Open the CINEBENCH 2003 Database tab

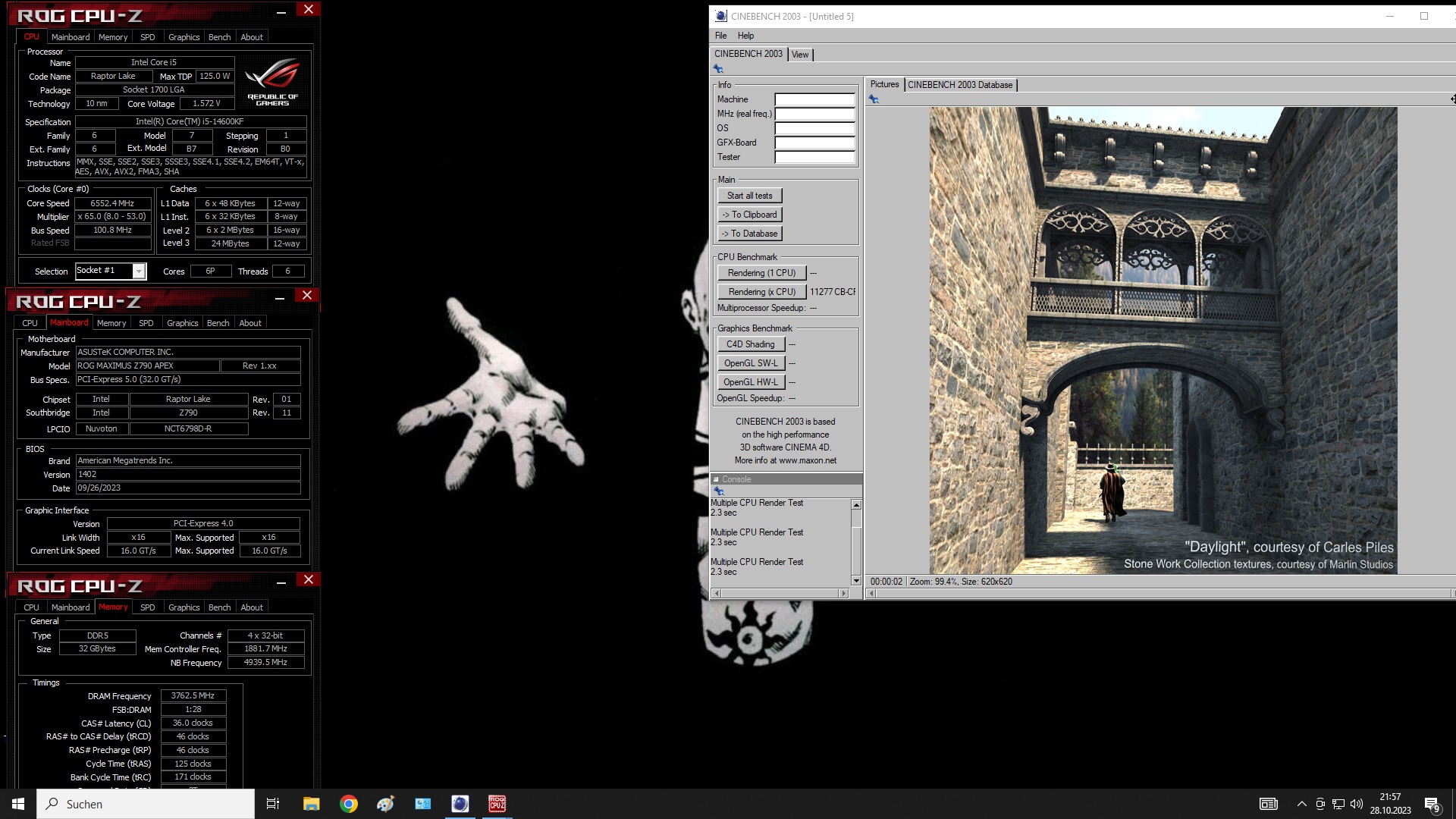pyautogui.click(x=960, y=85)
